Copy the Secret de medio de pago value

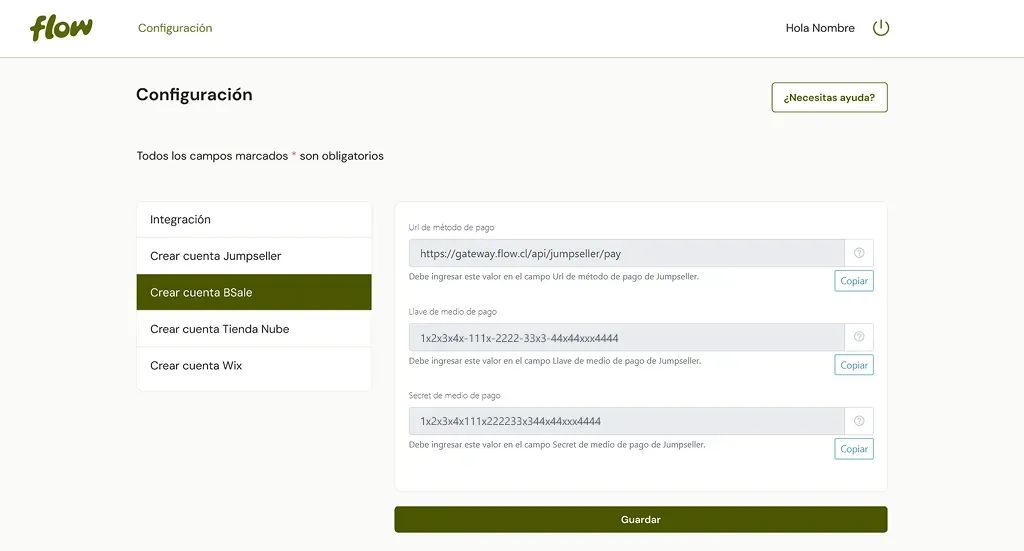tap(854, 449)
